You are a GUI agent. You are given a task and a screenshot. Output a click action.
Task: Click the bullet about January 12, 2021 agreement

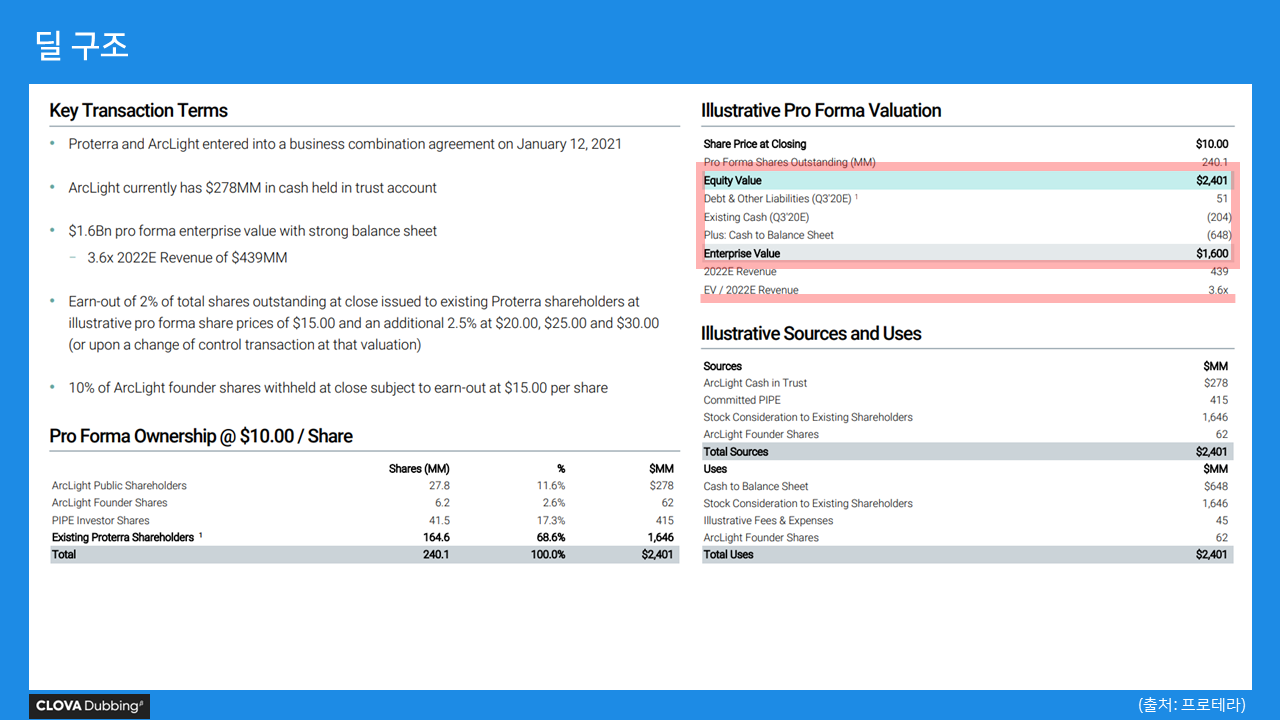(345, 144)
